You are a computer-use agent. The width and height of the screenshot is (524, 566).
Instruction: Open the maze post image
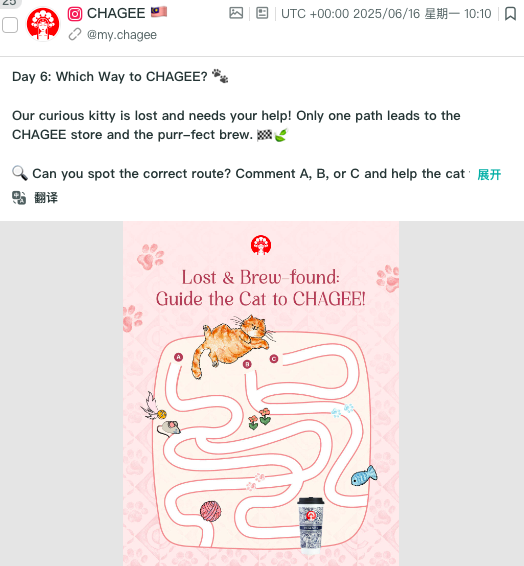click(x=261, y=393)
